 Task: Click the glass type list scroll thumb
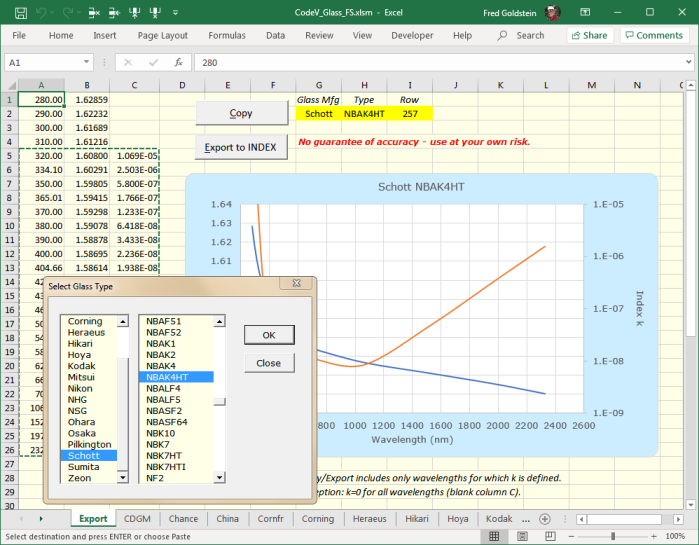(219, 402)
